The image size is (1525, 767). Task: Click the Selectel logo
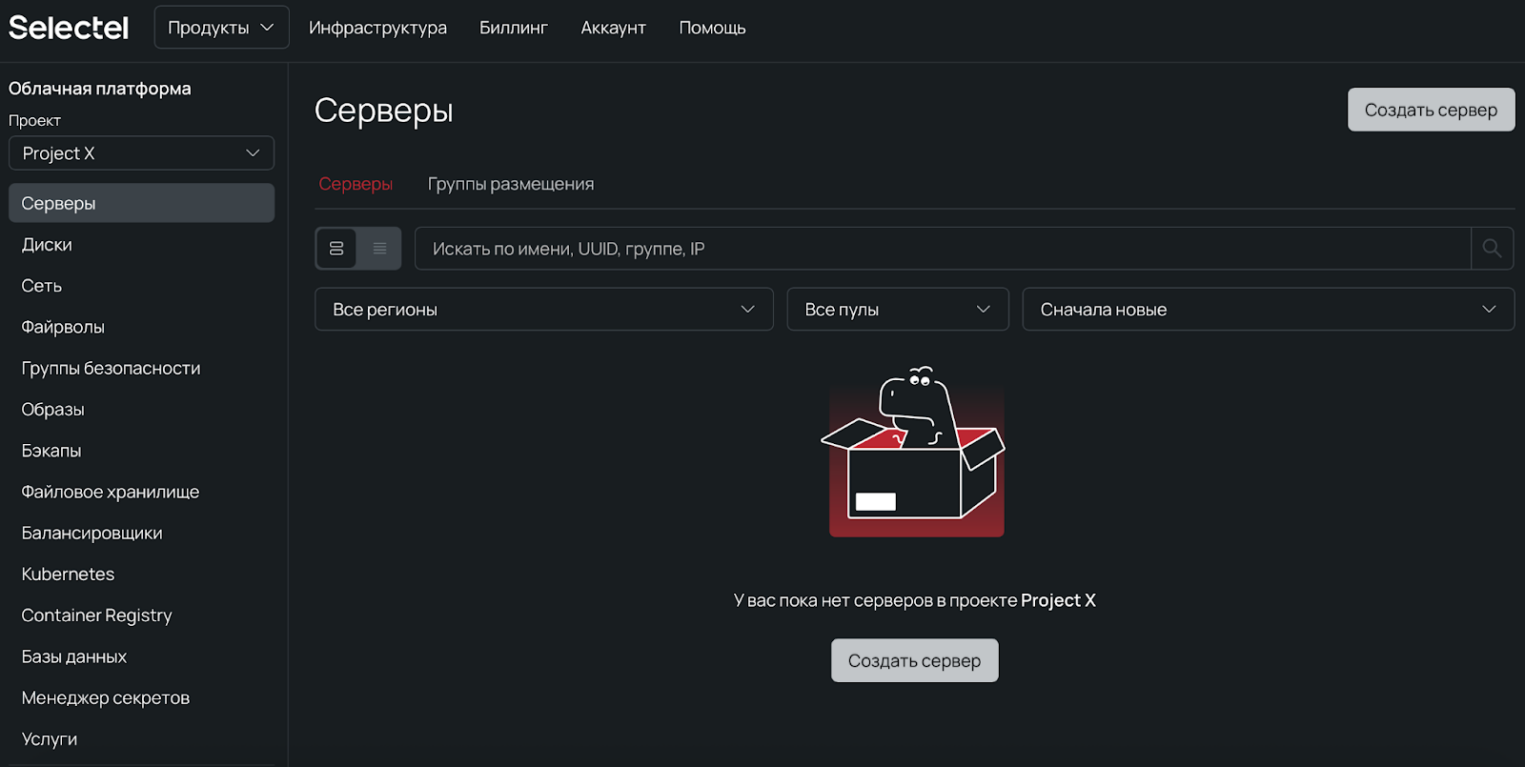[x=68, y=27]
